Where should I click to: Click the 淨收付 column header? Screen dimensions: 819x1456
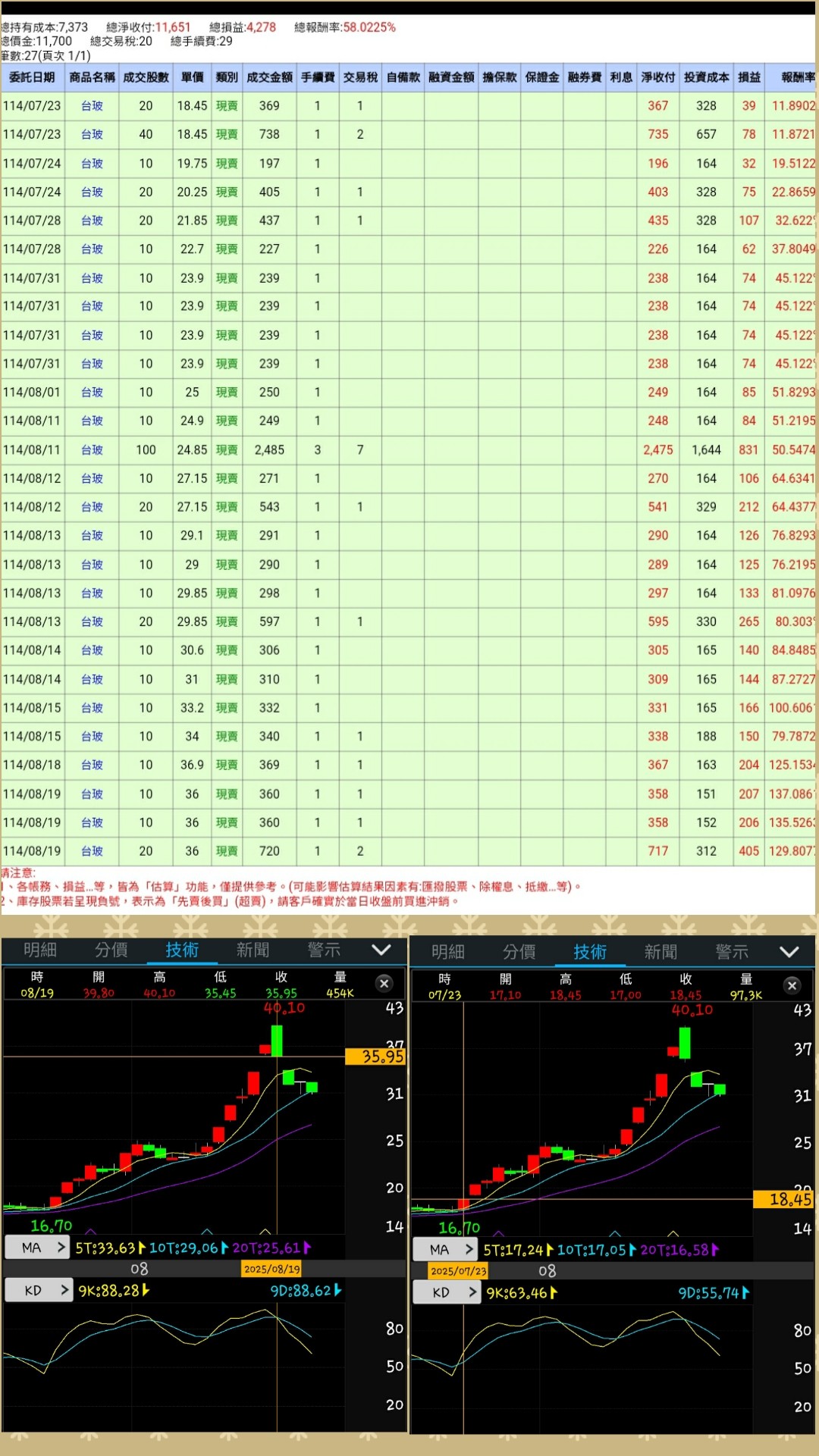point(657,77)
